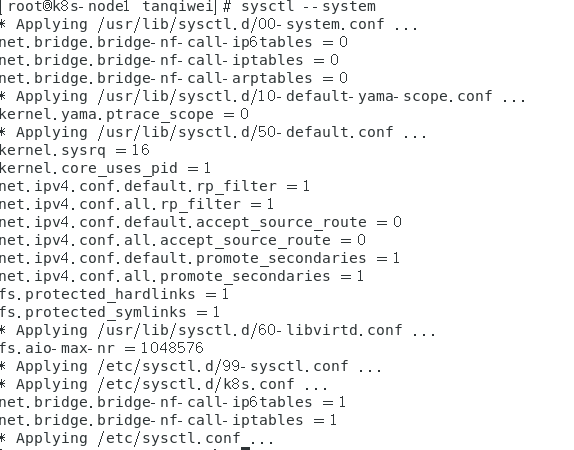Click the sysctl --system command text

[308, 7]
